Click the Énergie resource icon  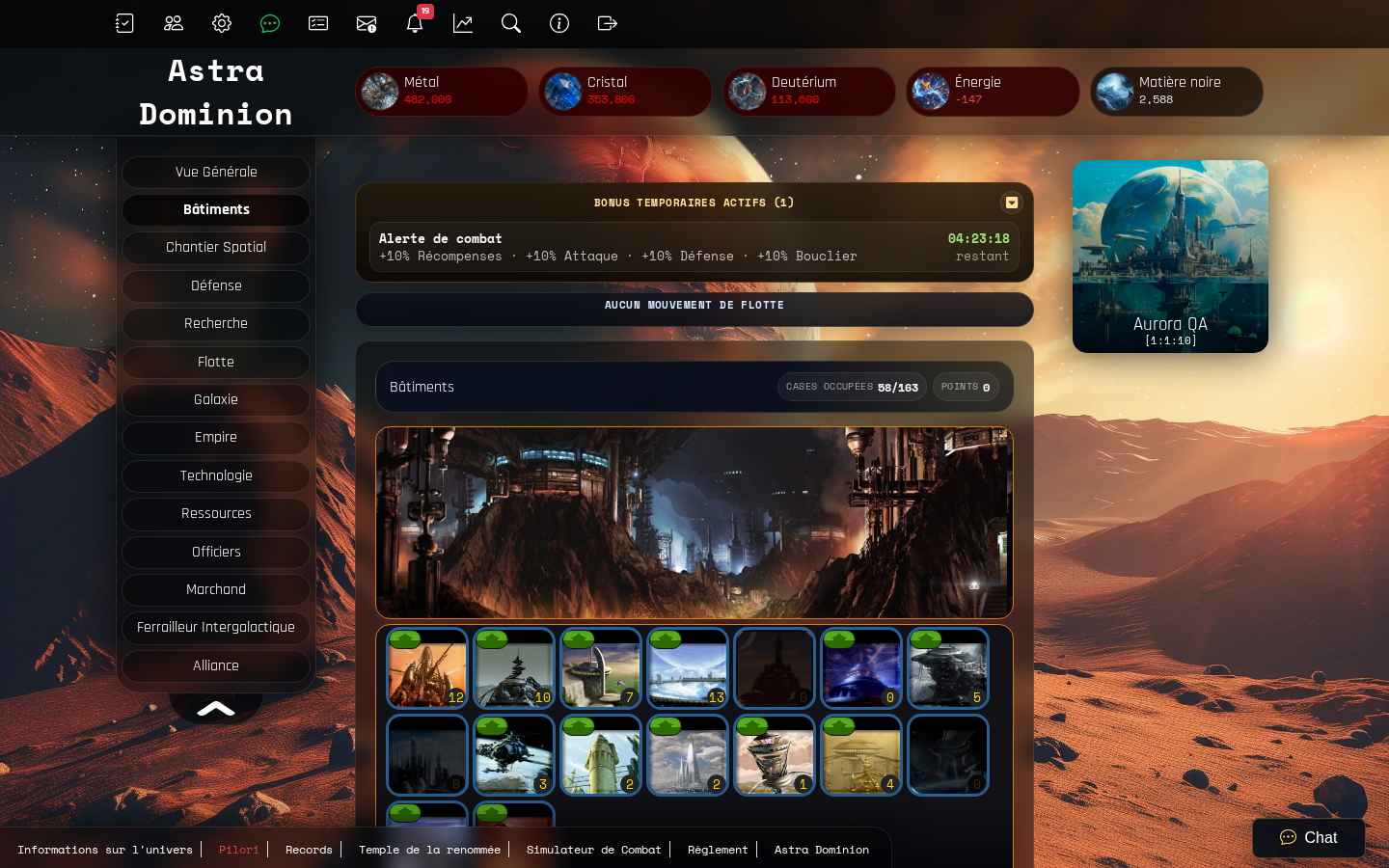931,92
